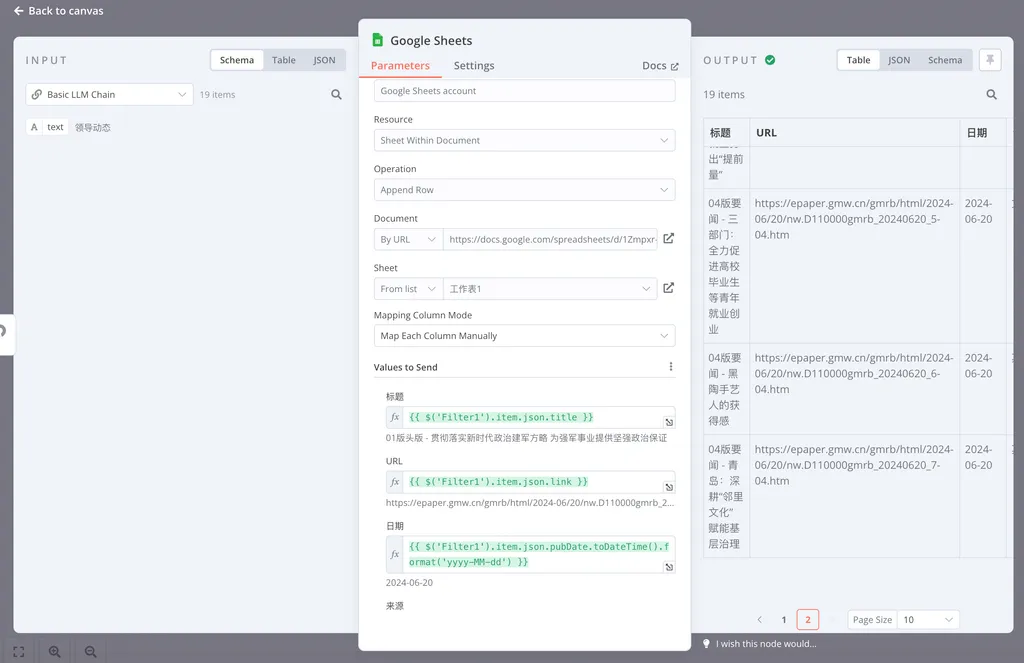Open the output panel search icon
1024x663 pixels.
tap(991, 95)
